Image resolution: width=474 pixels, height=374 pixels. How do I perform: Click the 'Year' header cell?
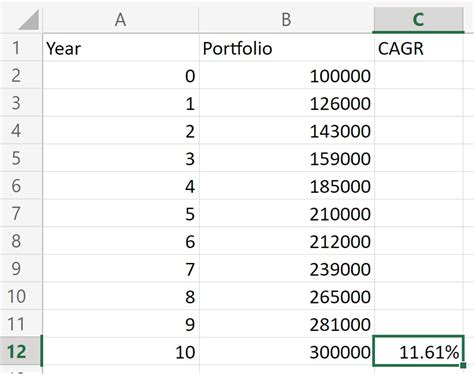coord(121,48)
